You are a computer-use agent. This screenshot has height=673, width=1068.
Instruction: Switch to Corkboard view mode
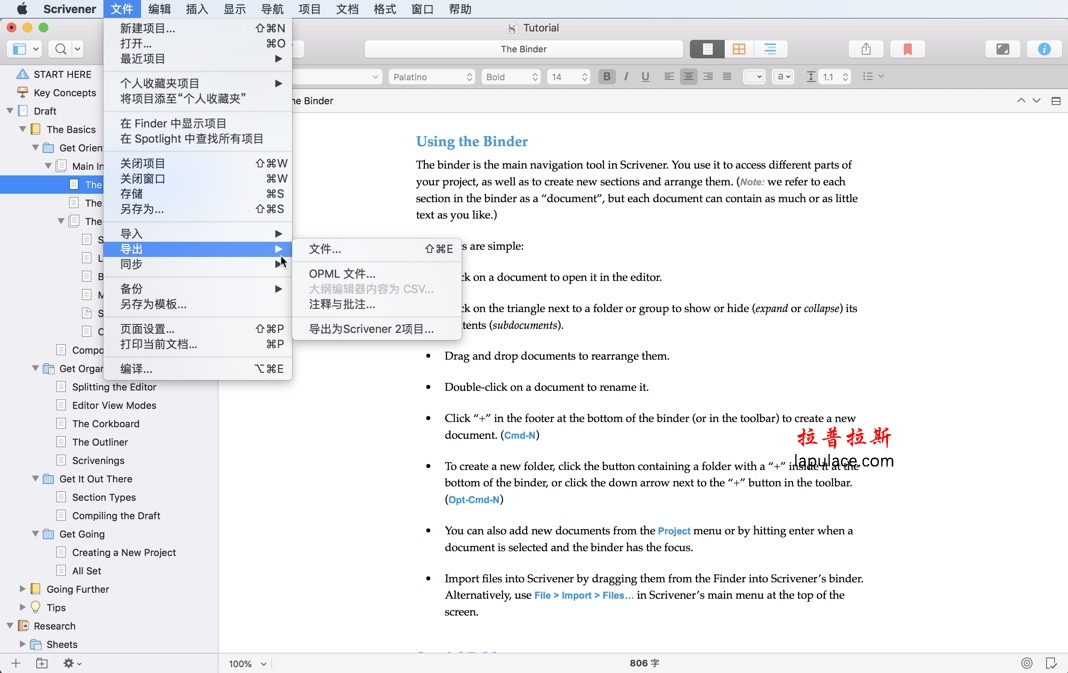[739, 49]
